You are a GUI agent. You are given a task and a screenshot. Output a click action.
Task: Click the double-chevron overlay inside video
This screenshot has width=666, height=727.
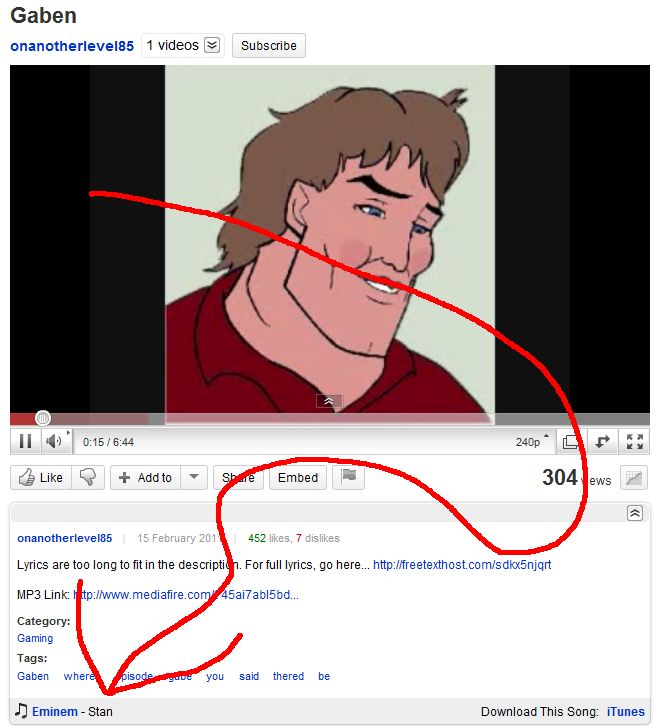click(329, 401)
